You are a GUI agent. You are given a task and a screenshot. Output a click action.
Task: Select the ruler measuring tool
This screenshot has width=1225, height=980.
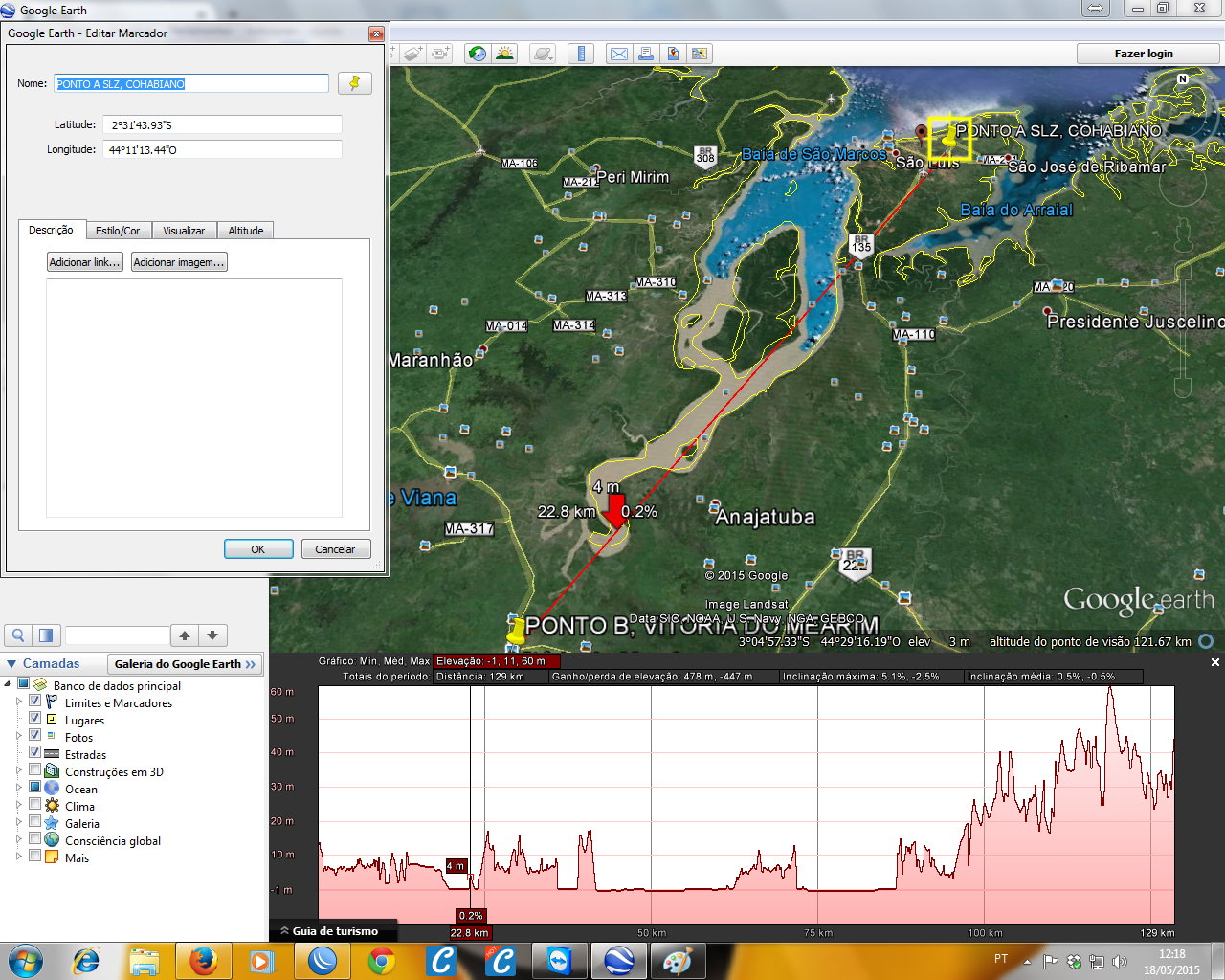point(581,54)
